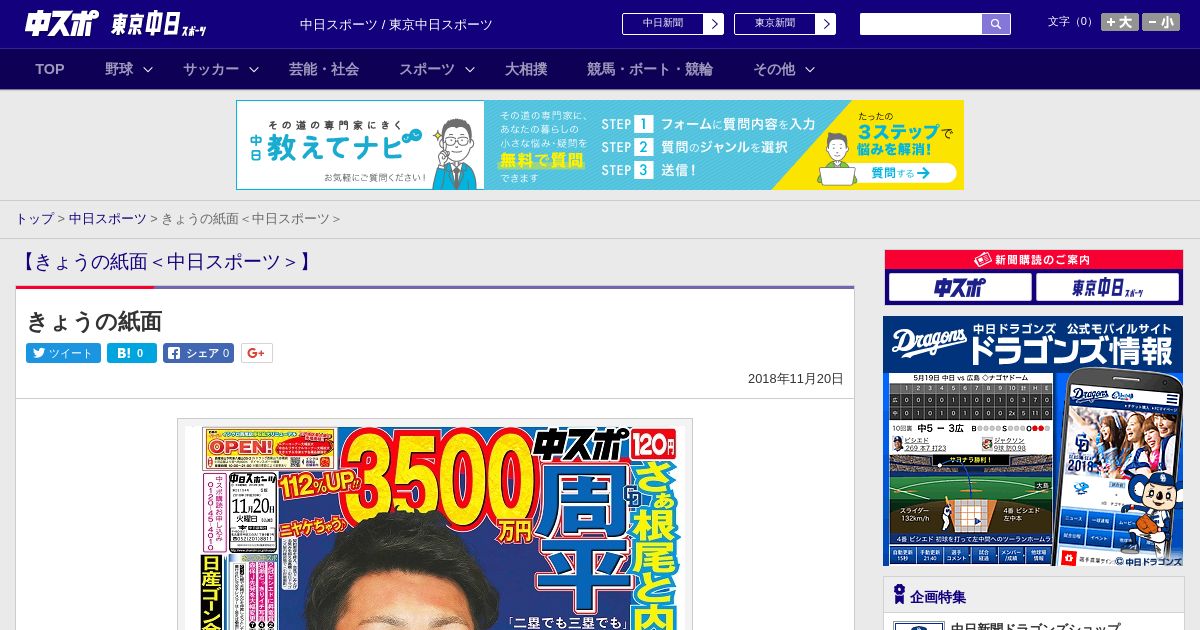Click the きょうの紙面 article heading
Screen dimensions: 1200x630
[x=94, y=321]
